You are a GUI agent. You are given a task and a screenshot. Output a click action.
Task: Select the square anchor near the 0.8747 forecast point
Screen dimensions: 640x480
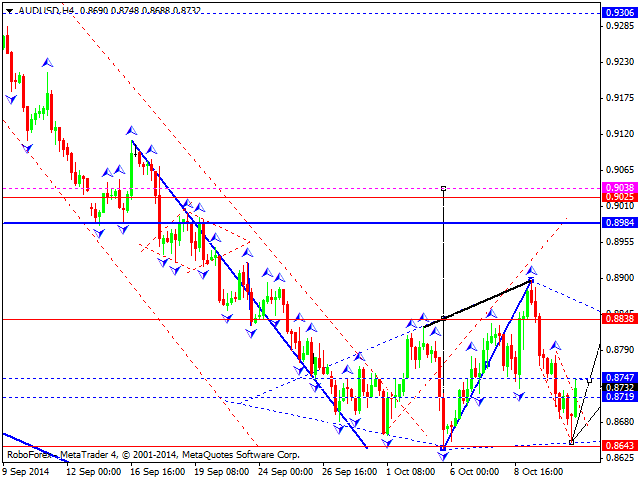[589, 380]
